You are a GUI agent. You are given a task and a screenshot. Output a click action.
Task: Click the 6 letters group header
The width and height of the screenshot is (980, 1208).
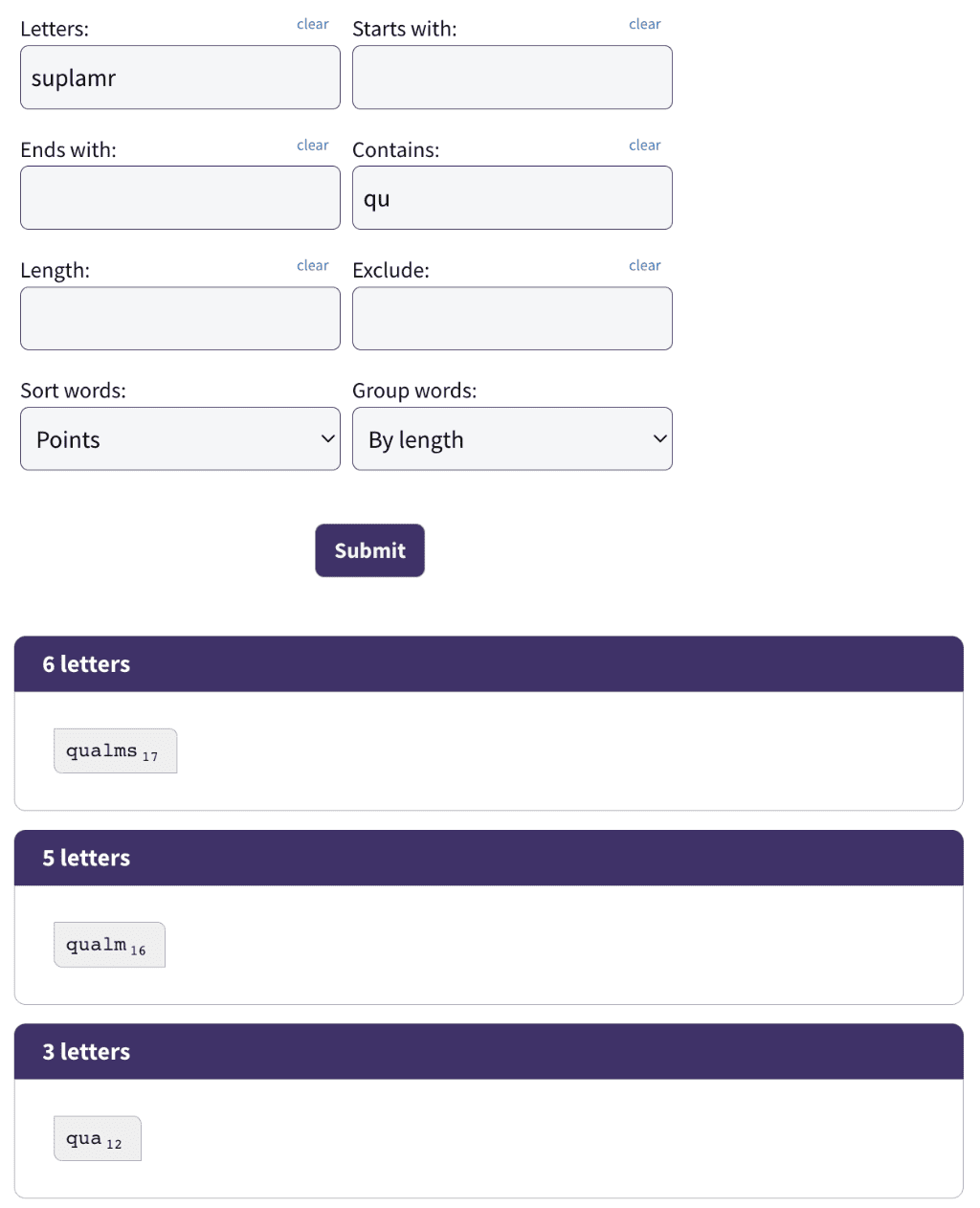click(488, 664)
